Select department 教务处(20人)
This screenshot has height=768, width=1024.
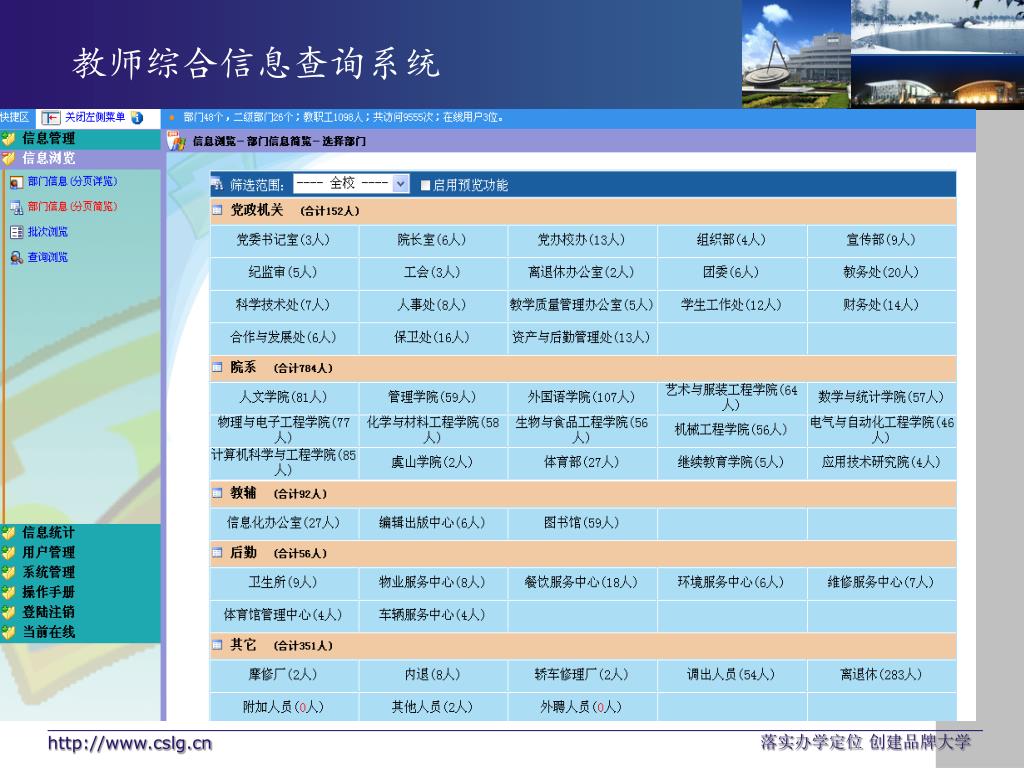pos(881,272)
